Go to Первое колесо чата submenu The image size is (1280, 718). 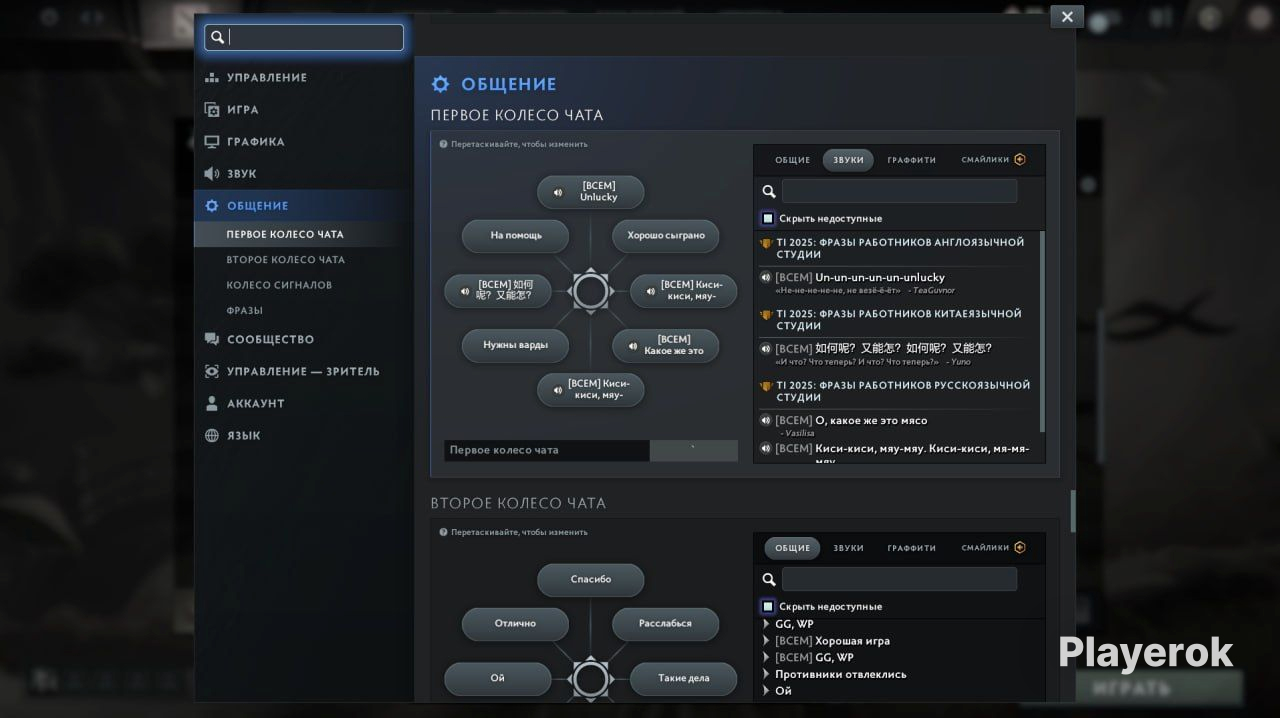point(285,235)
